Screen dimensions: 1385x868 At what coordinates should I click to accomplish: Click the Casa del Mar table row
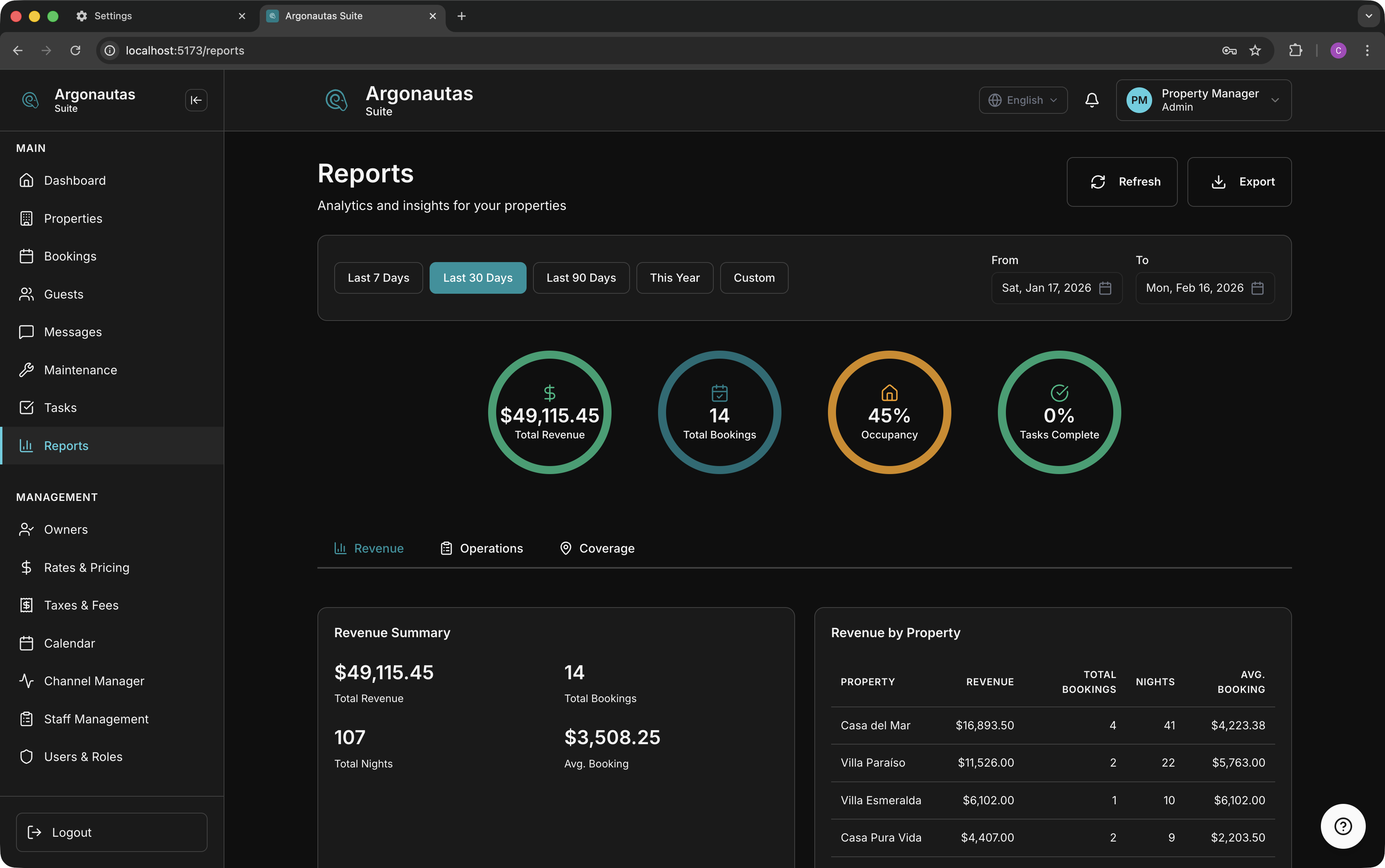1053,726
